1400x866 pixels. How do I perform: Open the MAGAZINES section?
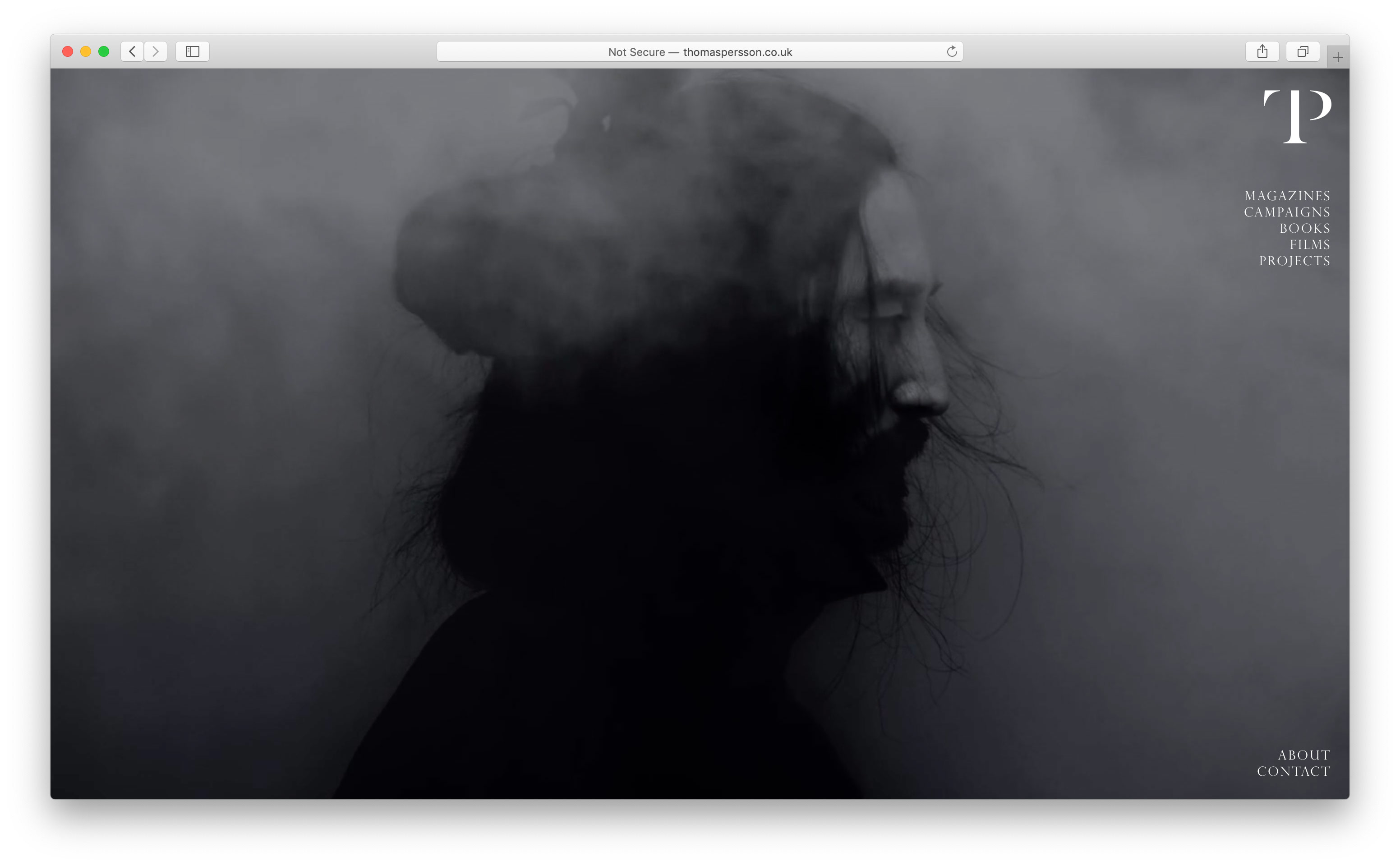coord(1287,196)
